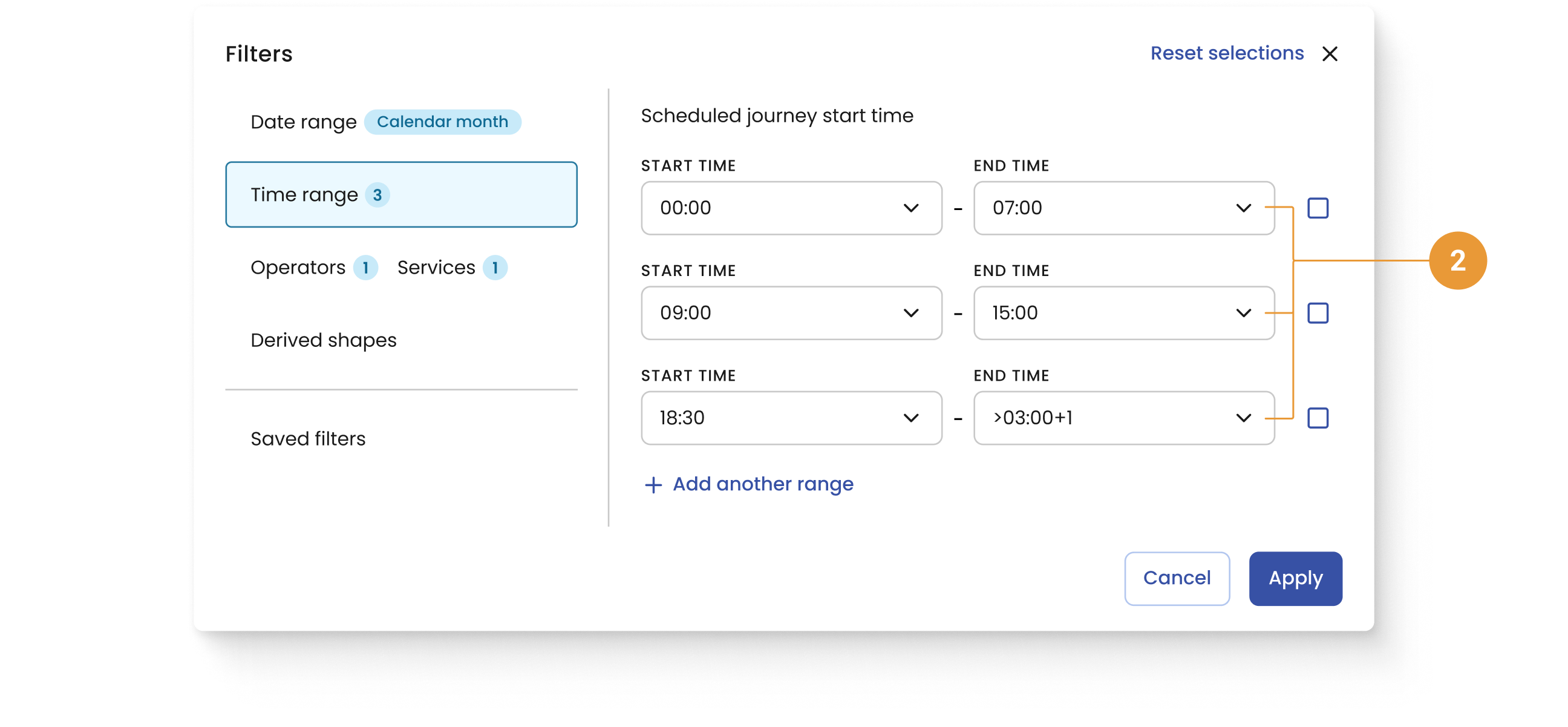Tick the checkbox for the 18:30 range
Screen dimensions: 1568x727
pyautogui.click(x=1318, y=418)
